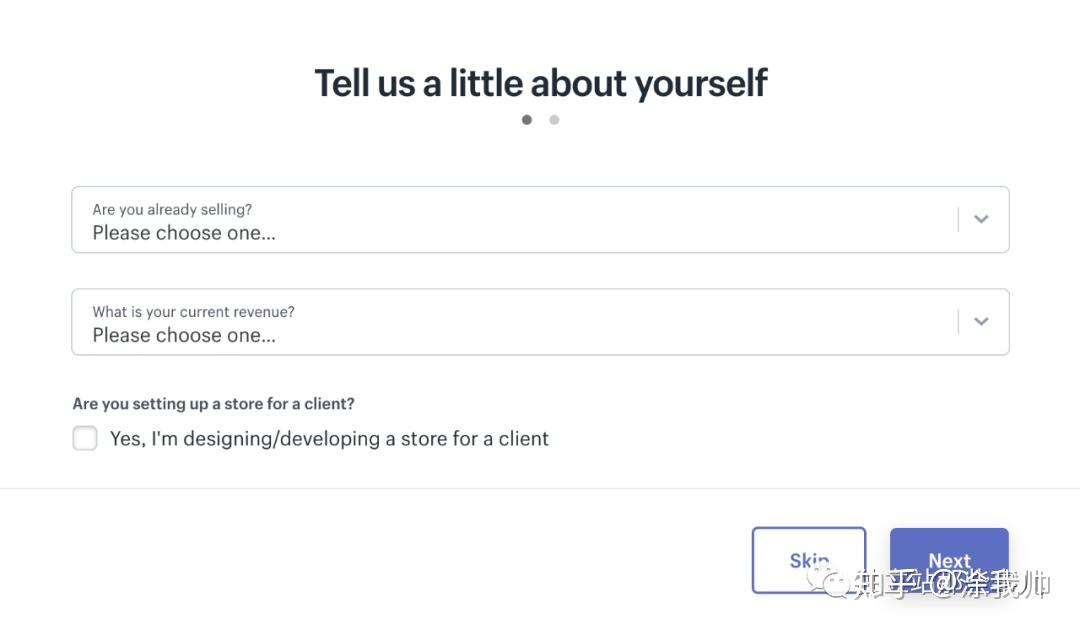Click the WeChat logo watermark icon
This screenshot has width=1080, height=630.
point(829,582)
